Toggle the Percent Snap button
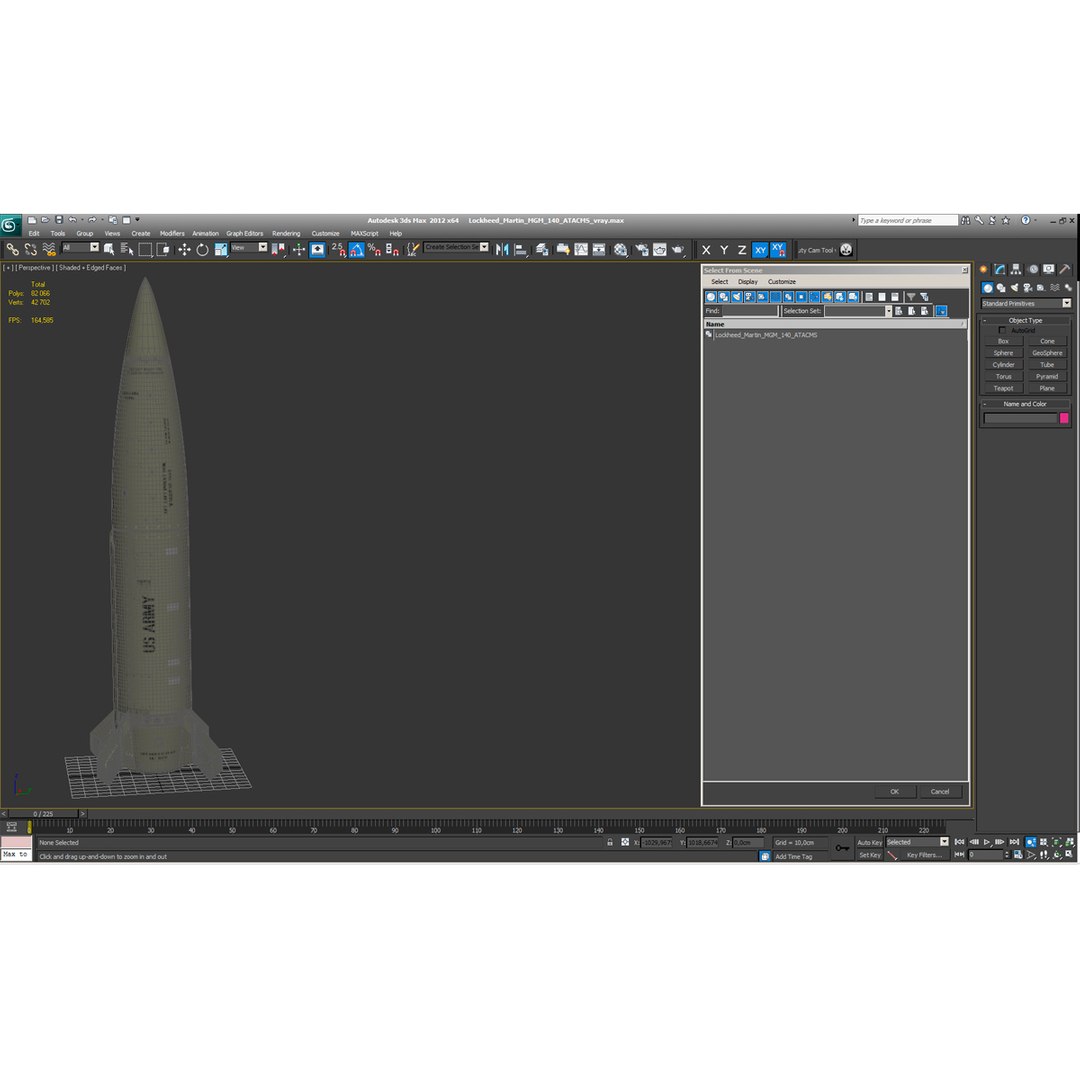The width and height of the screenshot is (1080, 1080). coord(374,249)
